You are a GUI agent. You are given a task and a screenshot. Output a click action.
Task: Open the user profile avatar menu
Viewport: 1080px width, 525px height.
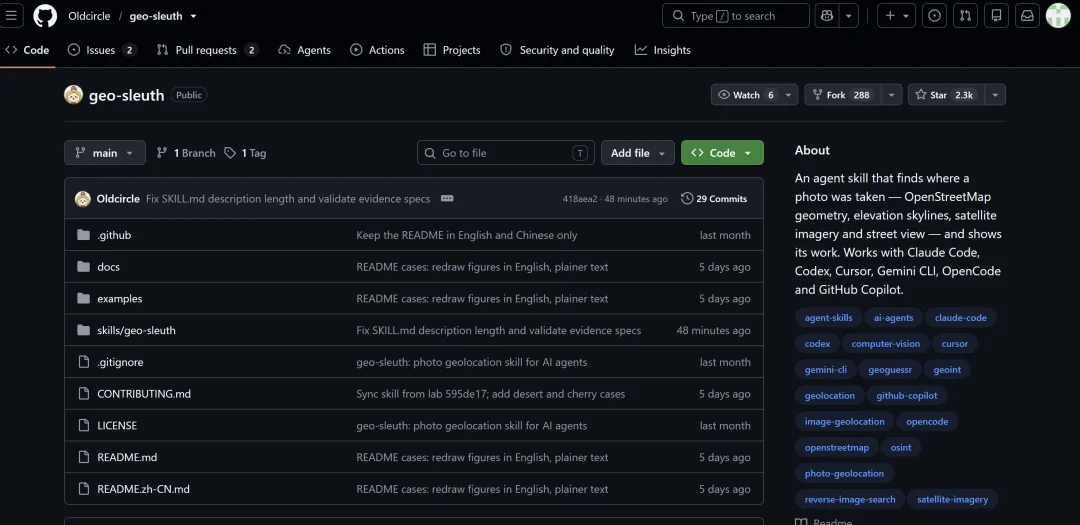(x=1058, y=15)
